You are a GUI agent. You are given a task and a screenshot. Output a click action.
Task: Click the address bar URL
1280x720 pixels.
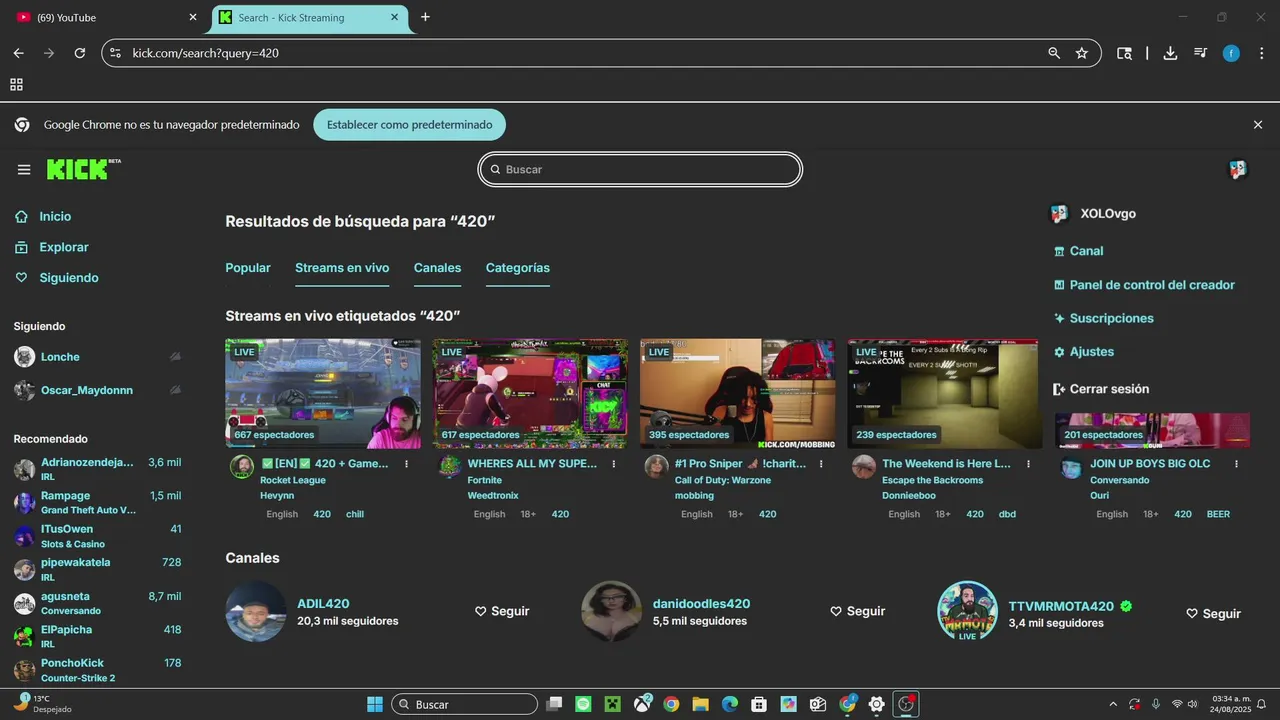pos(205,53)
